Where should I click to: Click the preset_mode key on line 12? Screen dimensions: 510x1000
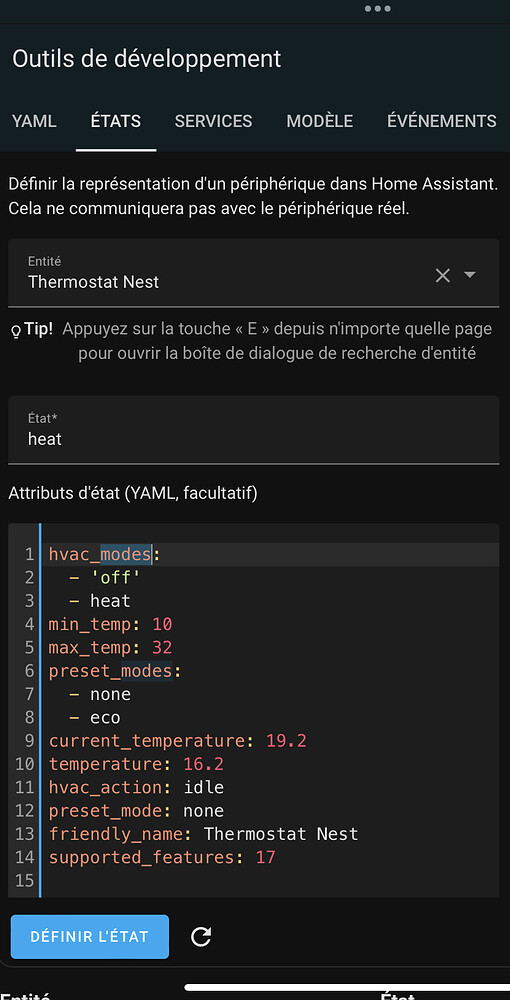105,811
